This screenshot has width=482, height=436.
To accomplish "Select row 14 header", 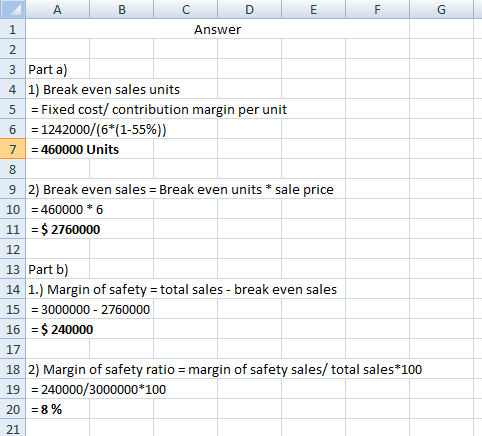I will click(x=13, y=289).
